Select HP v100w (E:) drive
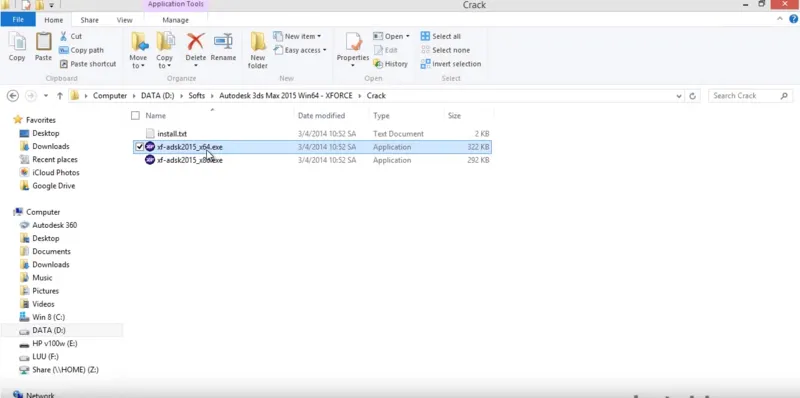The height and width of the screenshot is (398, 800). tap(55, 344)
